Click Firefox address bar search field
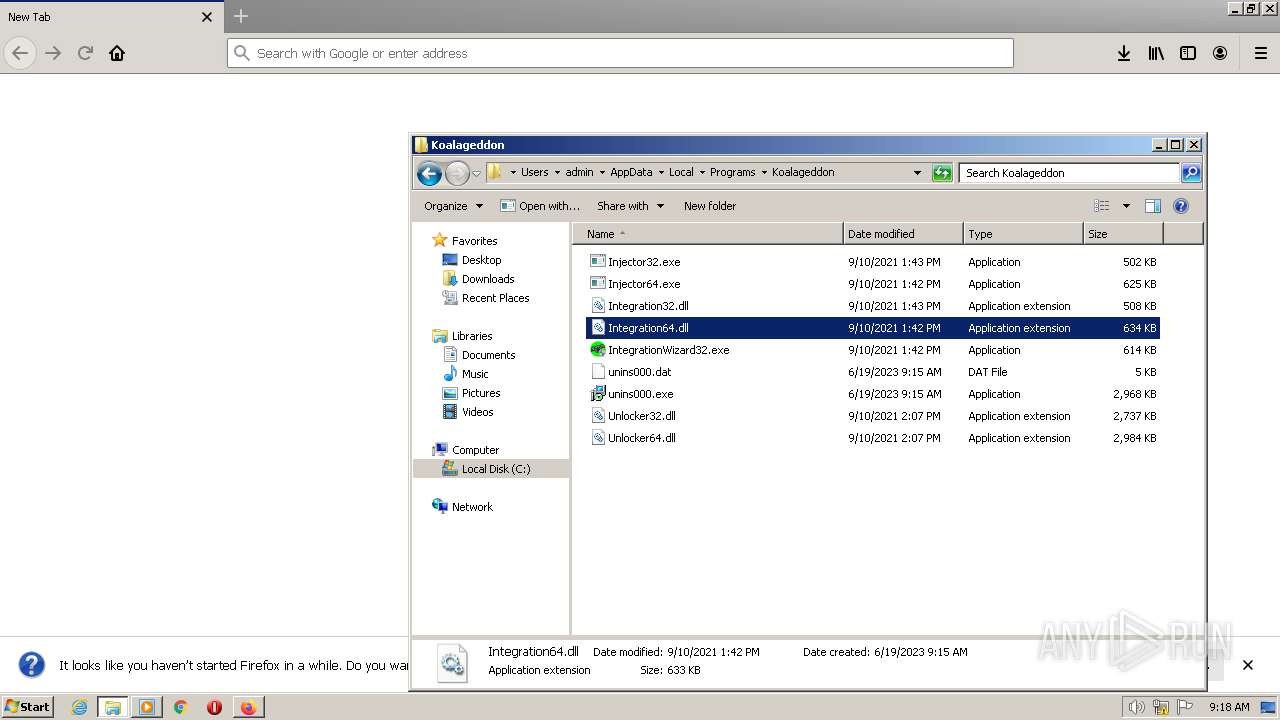This screenshot has height=720, width=1280. 620,53
